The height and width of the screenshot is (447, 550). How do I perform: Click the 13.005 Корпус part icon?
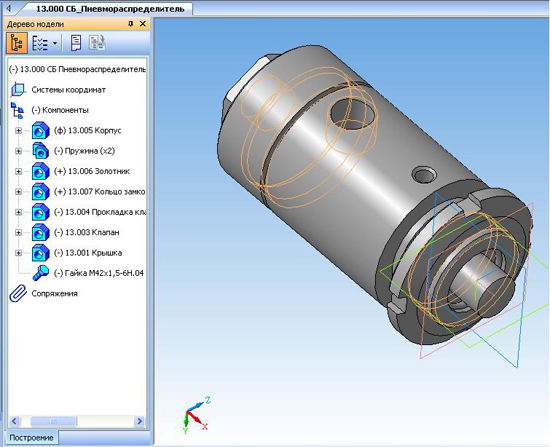pos(40,131)
